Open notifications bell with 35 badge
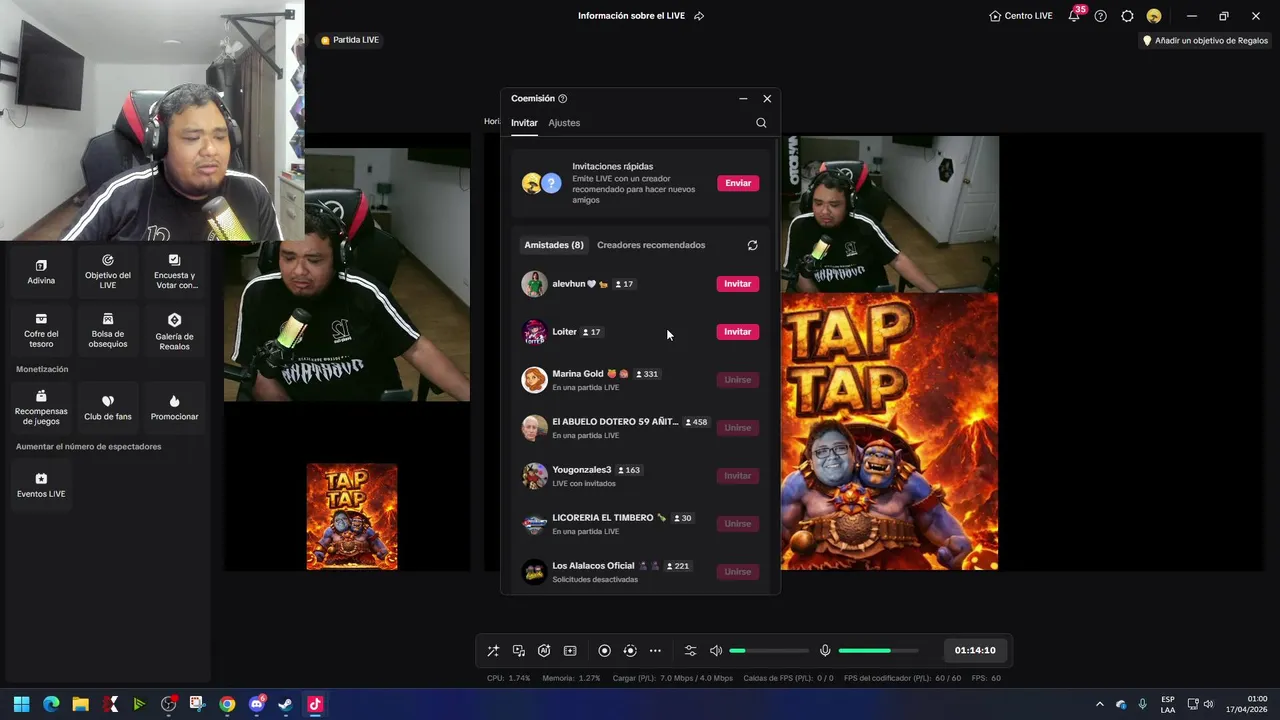The height and width of the screenshot is (720, 1280). point(1074,16)
